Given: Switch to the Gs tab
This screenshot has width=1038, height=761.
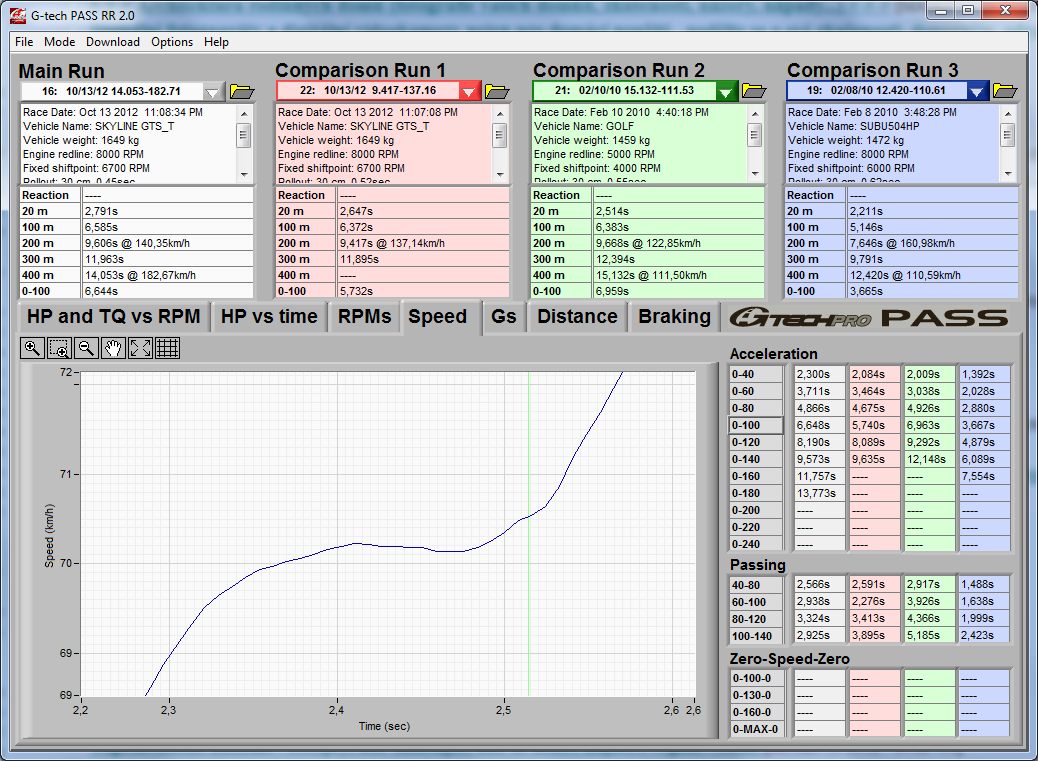Looking at the screenshot, I should [x=503, y=316].
